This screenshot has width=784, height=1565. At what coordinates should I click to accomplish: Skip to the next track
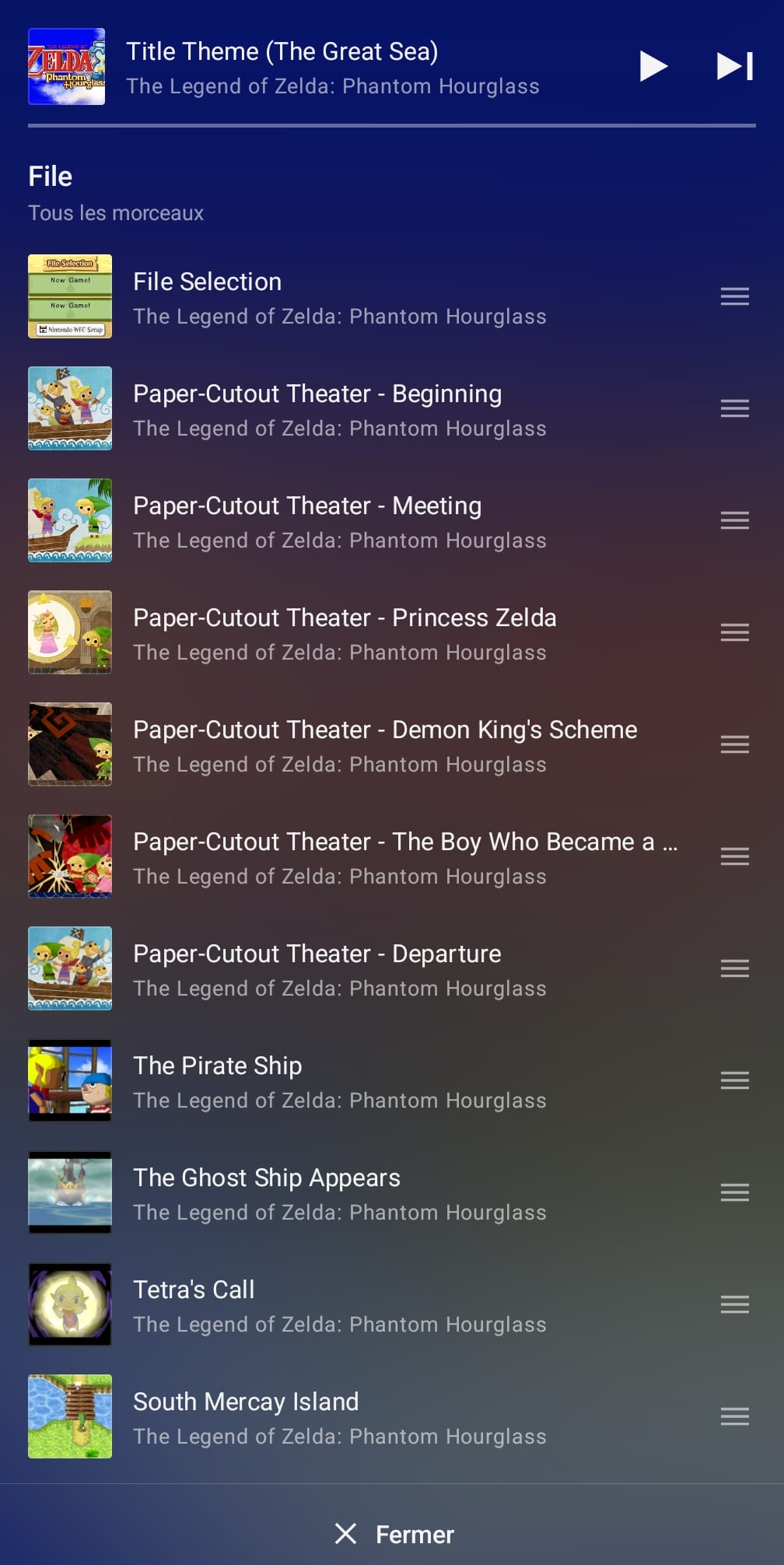click(x=735, y=66)
